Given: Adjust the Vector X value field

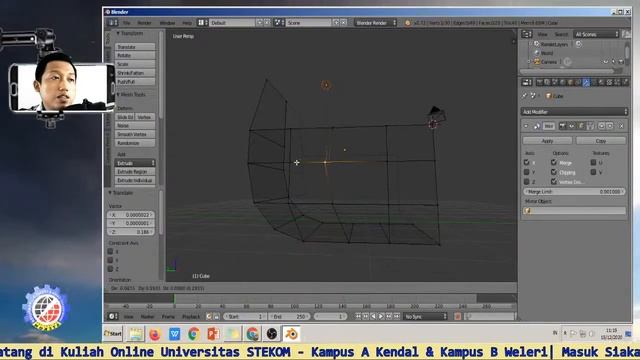Looking at the screenshot, I should (131, 215).
